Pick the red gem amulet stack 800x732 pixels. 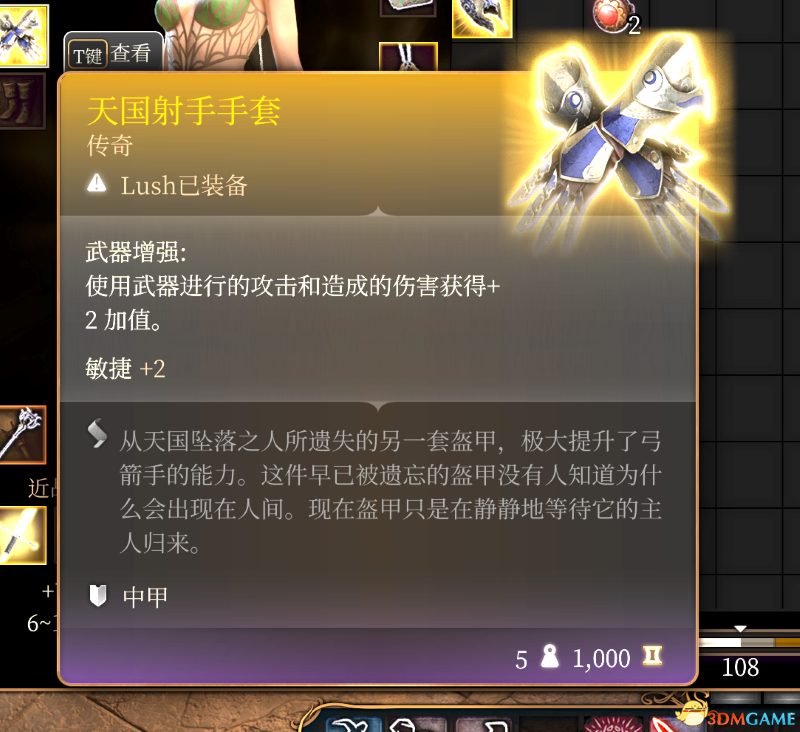(x=615, y=16)
